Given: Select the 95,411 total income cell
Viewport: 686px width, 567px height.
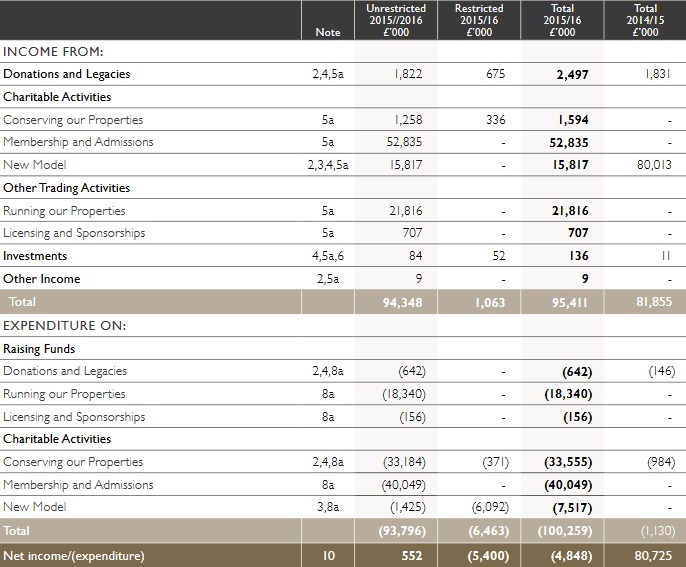Looking at the screenshot, I should [566, 302].
